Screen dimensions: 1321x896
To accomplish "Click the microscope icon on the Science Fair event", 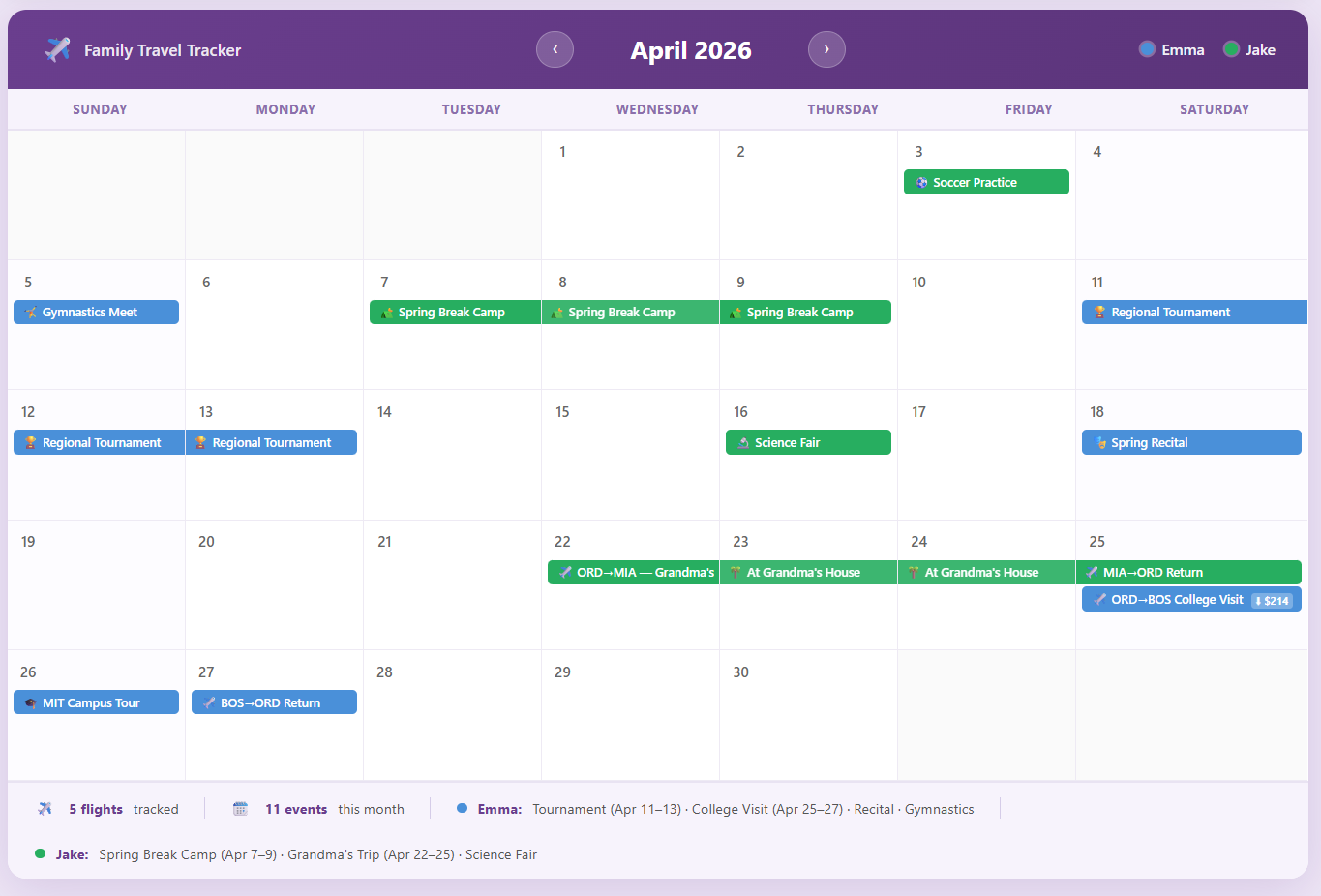I will pyautogui.click(x=744, y=441).
